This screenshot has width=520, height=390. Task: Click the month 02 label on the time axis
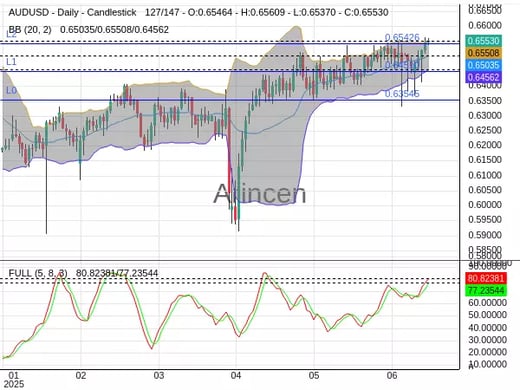point(81,375)
